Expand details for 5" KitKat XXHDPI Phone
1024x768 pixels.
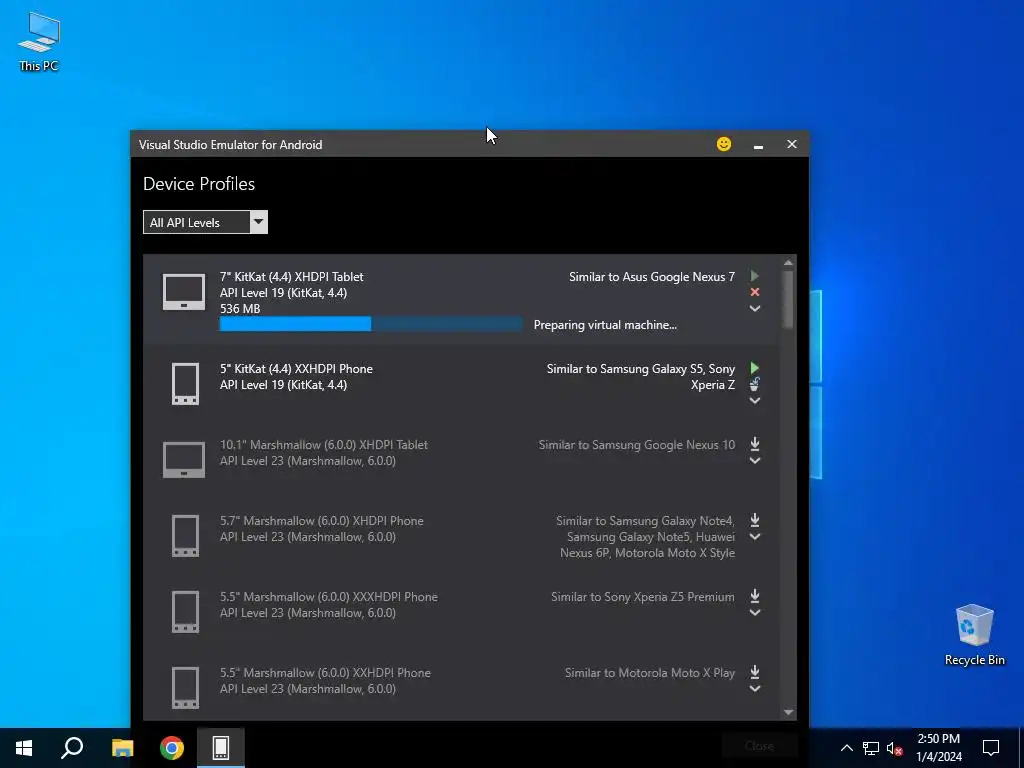[x=755, y=400]
